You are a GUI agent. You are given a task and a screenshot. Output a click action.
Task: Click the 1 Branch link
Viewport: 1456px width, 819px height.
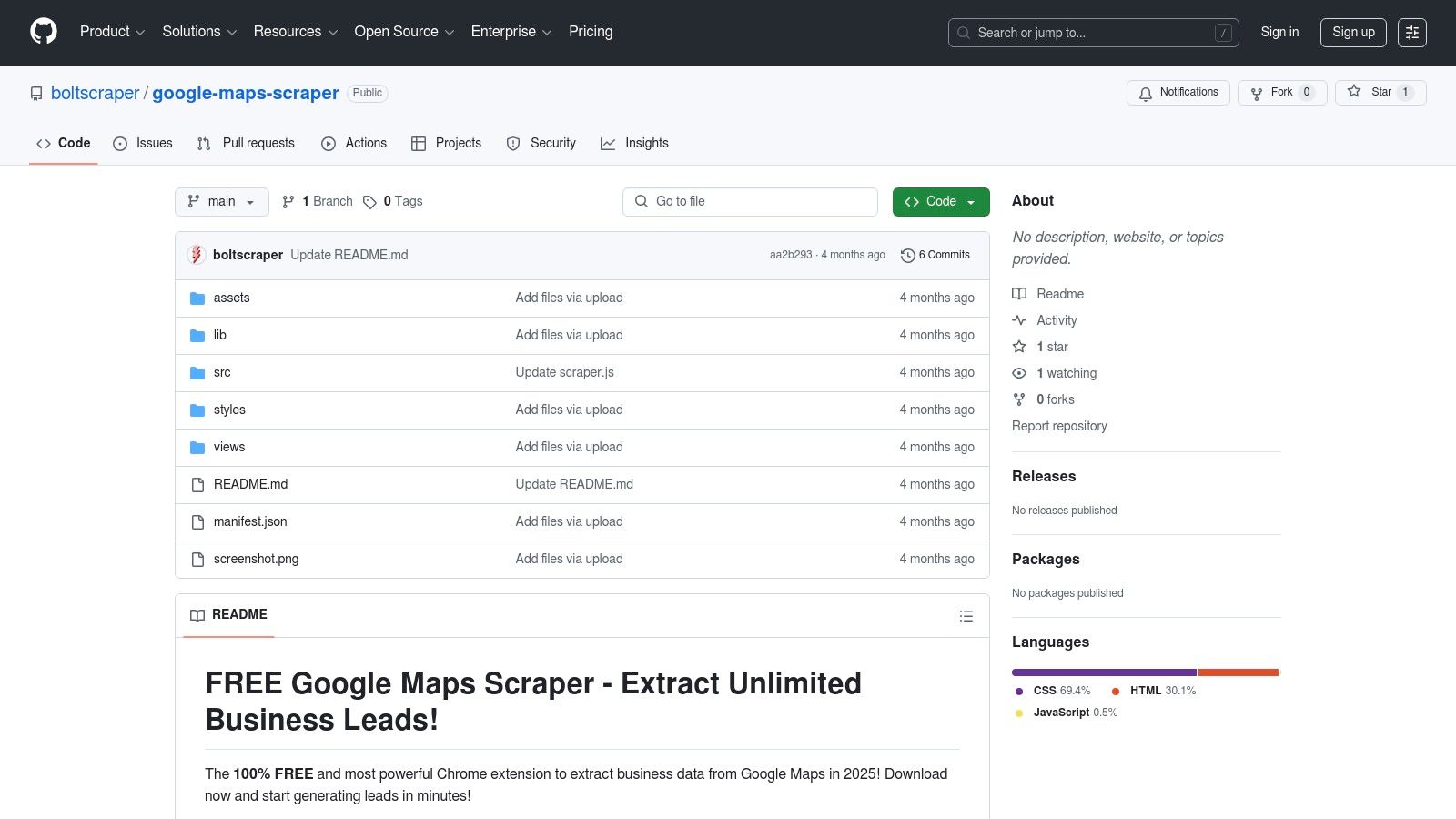point(318,201)
